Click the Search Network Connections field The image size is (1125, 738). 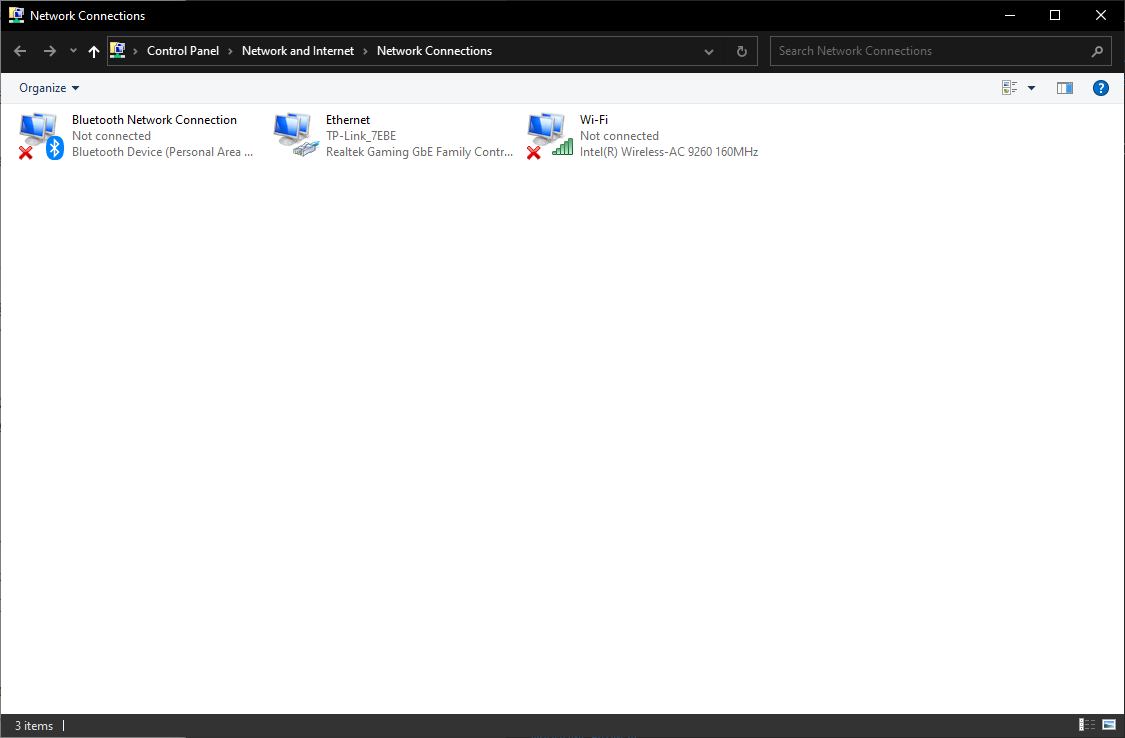[x=930, y=51]
